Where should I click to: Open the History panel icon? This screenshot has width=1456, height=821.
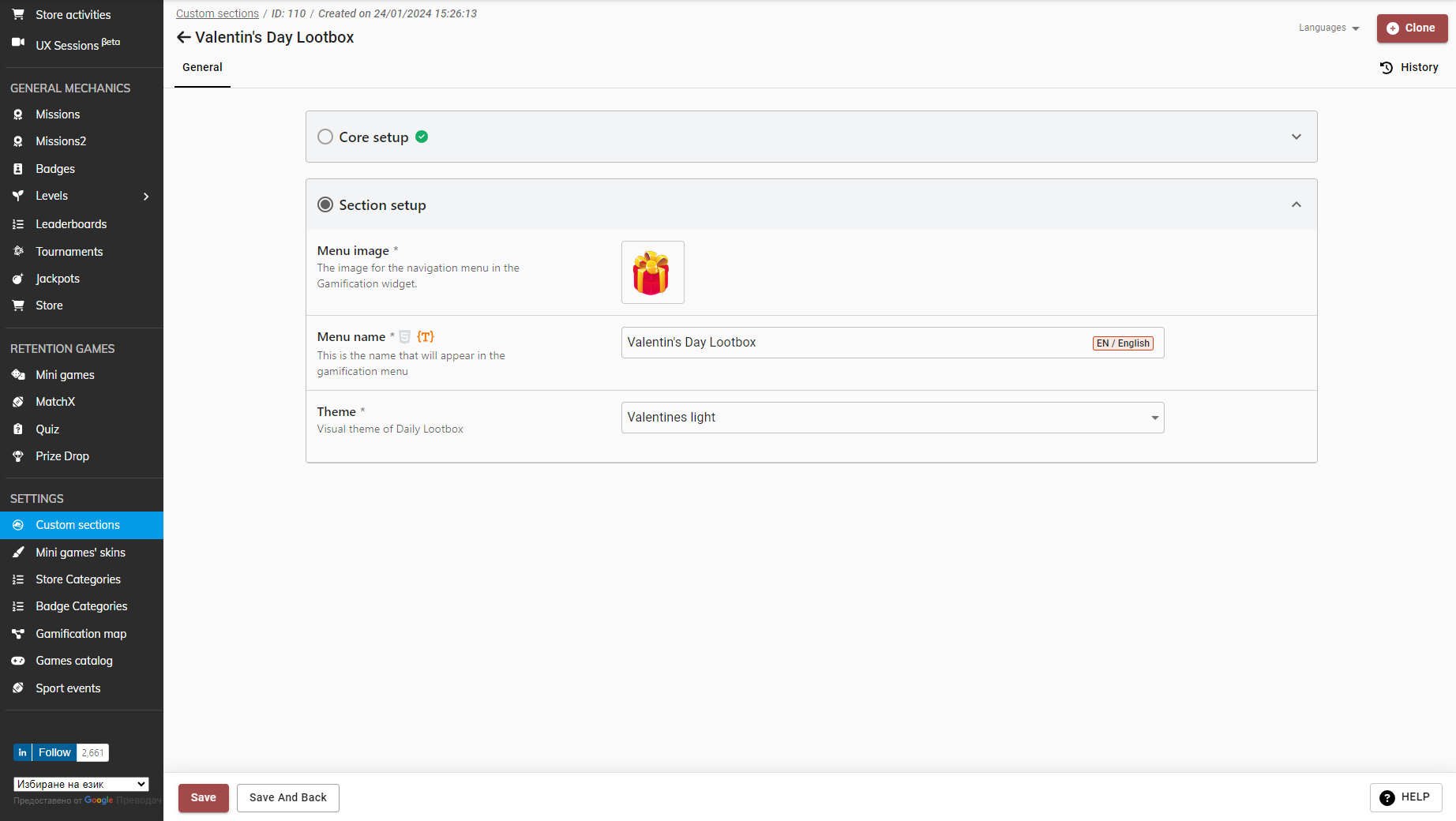coord(1386,68)
